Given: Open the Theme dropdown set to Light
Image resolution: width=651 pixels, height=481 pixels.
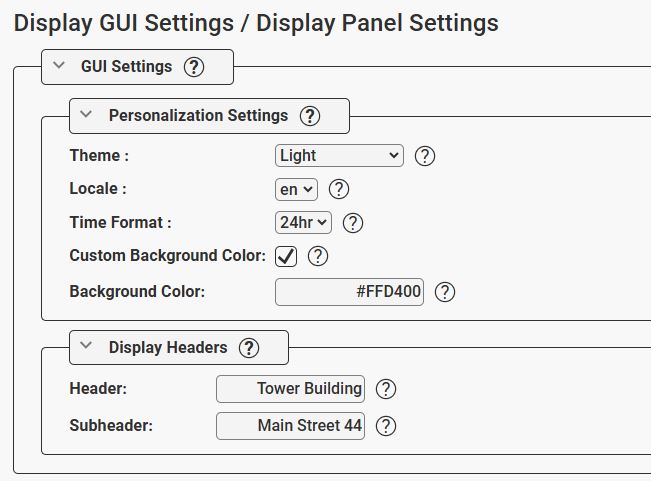Looking at the screenshot, I should pos(339,156).
